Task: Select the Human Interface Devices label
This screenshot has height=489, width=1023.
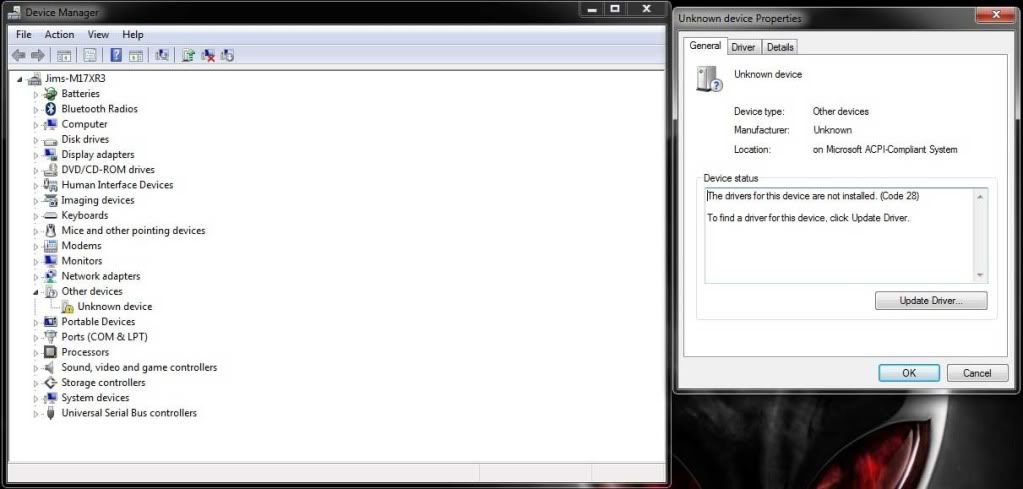Action: [x=117, y=185]
